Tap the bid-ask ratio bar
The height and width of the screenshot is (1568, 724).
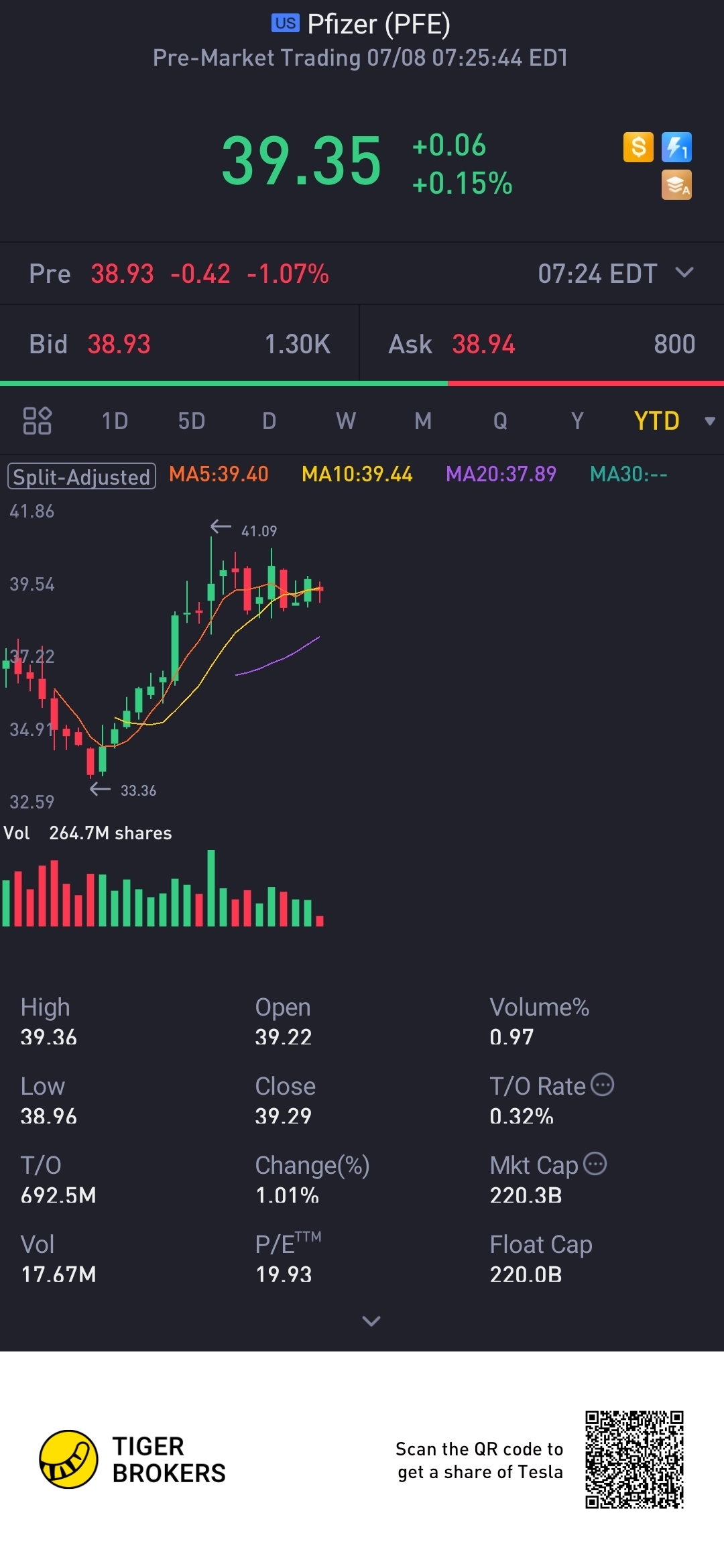[362, 383]
